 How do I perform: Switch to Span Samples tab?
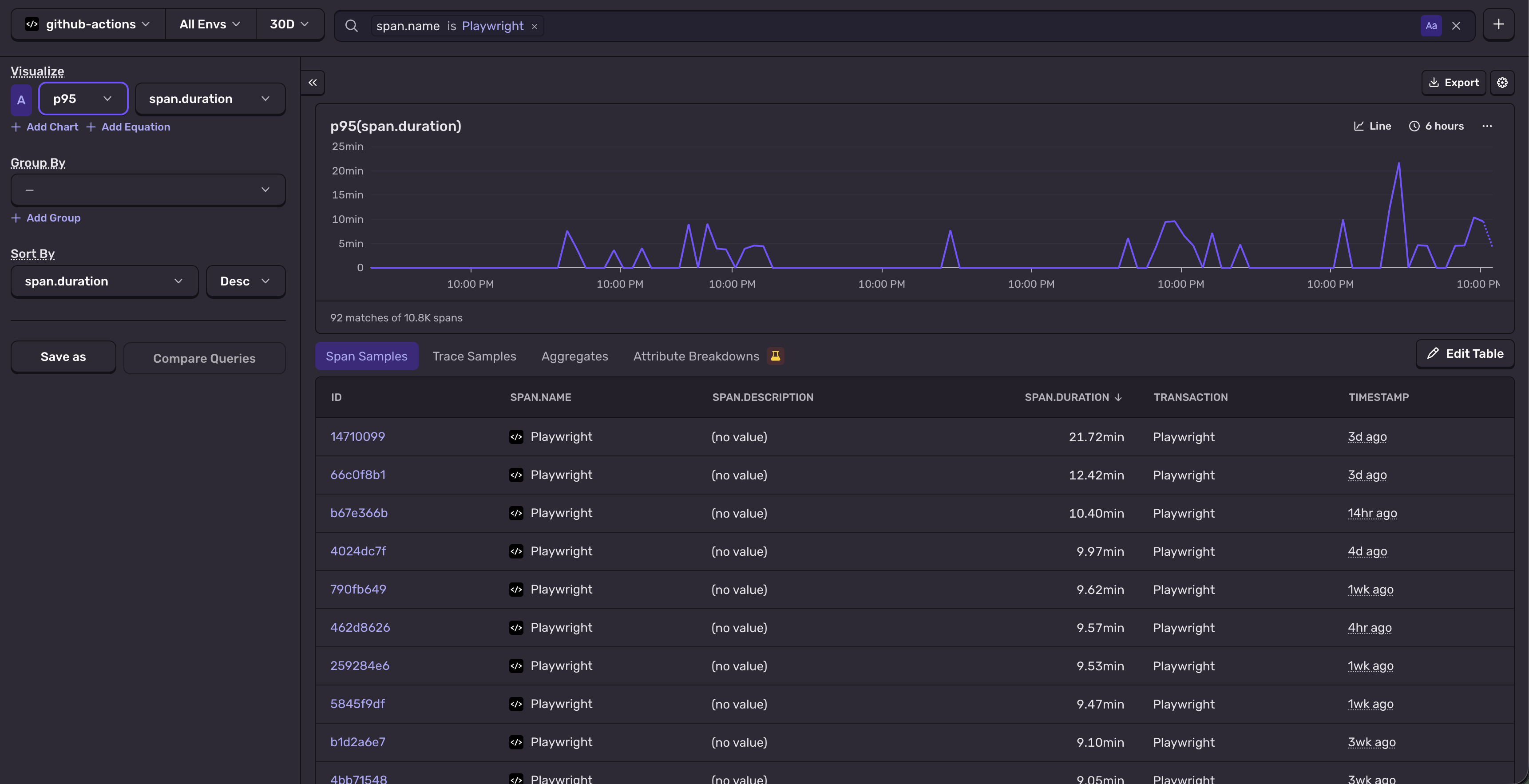(367, 356)
